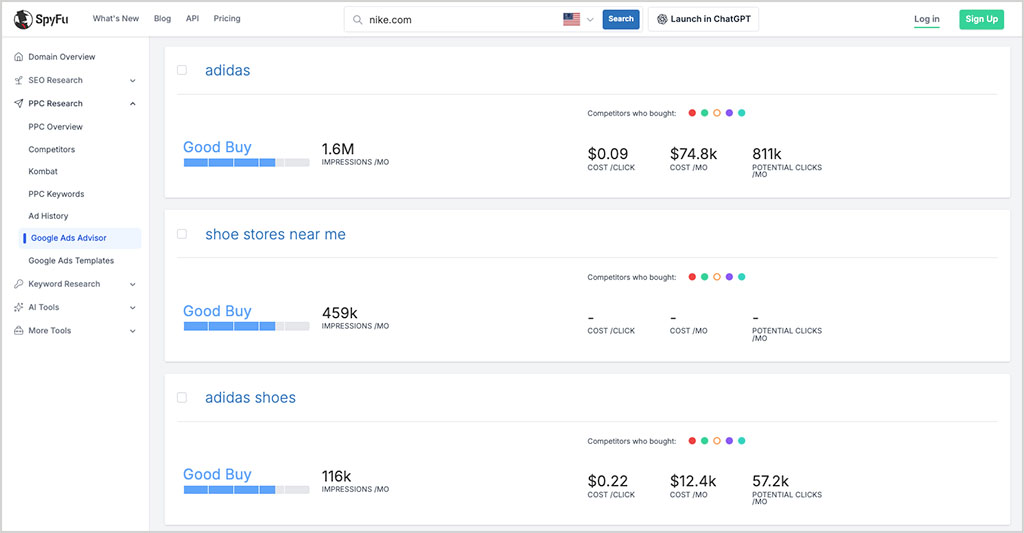Open the adidas keyword link
Image resolution: width=1024 pixels, height=533 pixels.
tap(227, 71)
